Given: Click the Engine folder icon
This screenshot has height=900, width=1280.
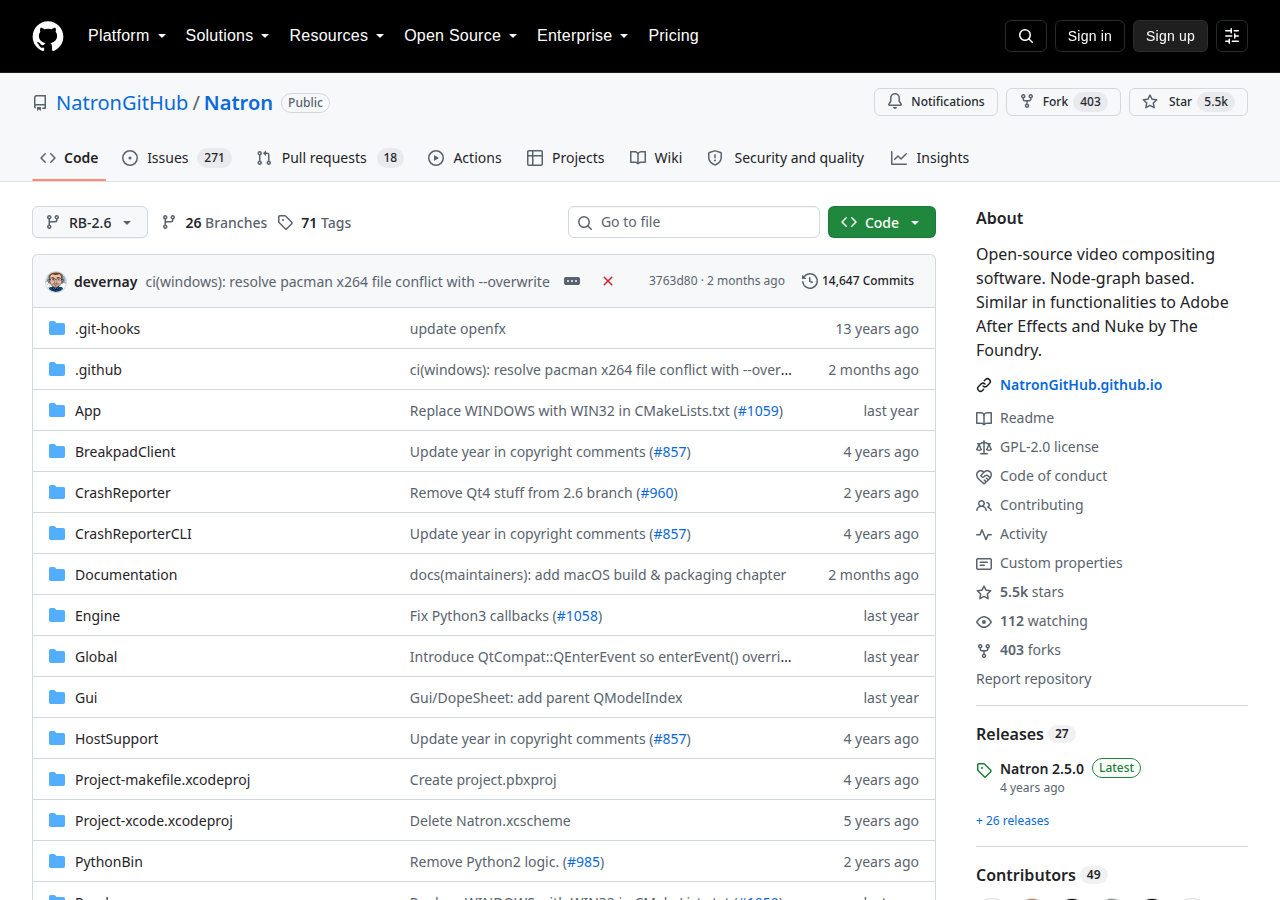Looking at the screenshot, I should click(x=57, y=616).
